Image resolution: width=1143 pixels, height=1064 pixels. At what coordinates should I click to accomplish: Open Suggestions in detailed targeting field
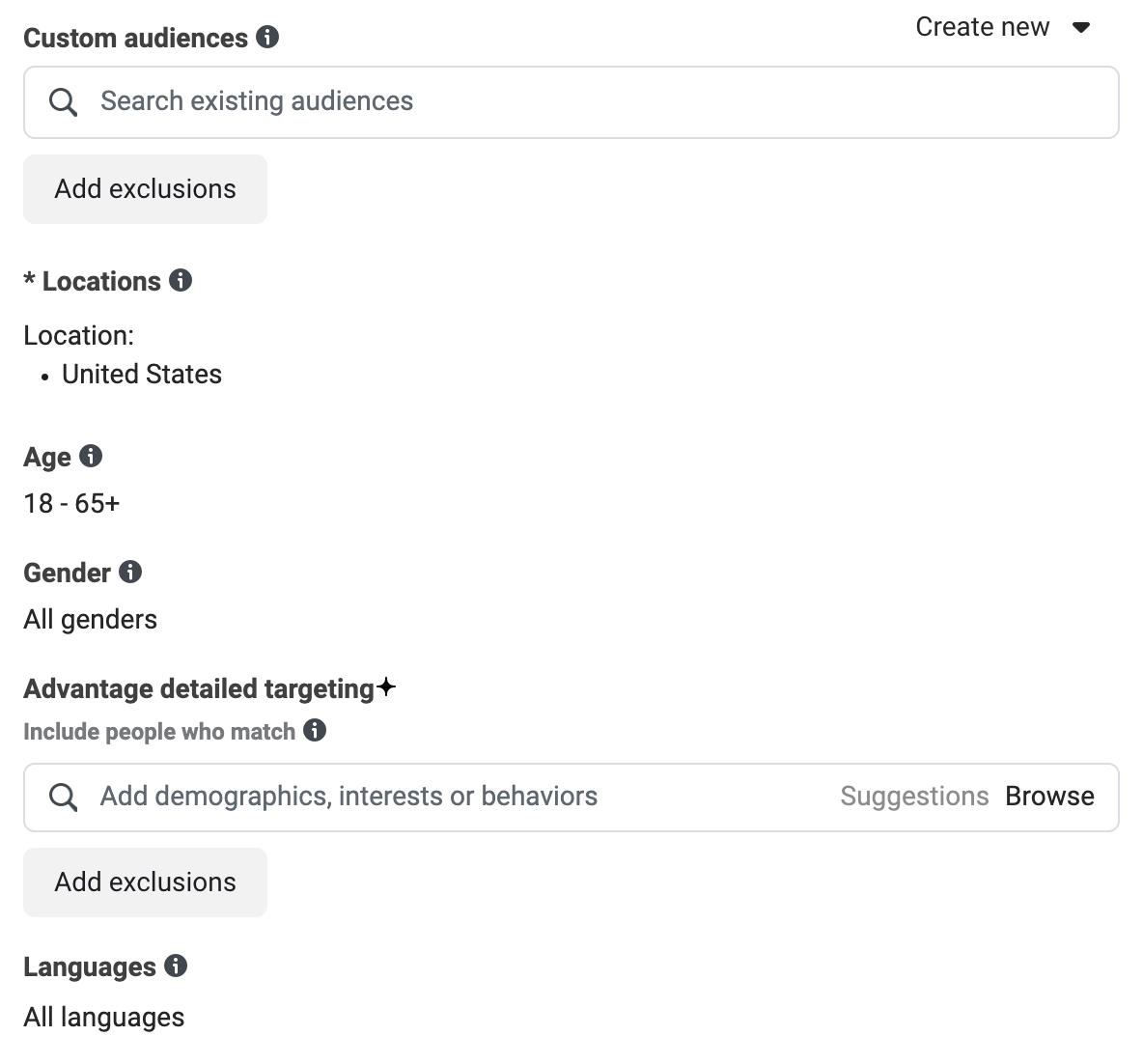pyautogui.click(x=914, y=797)
